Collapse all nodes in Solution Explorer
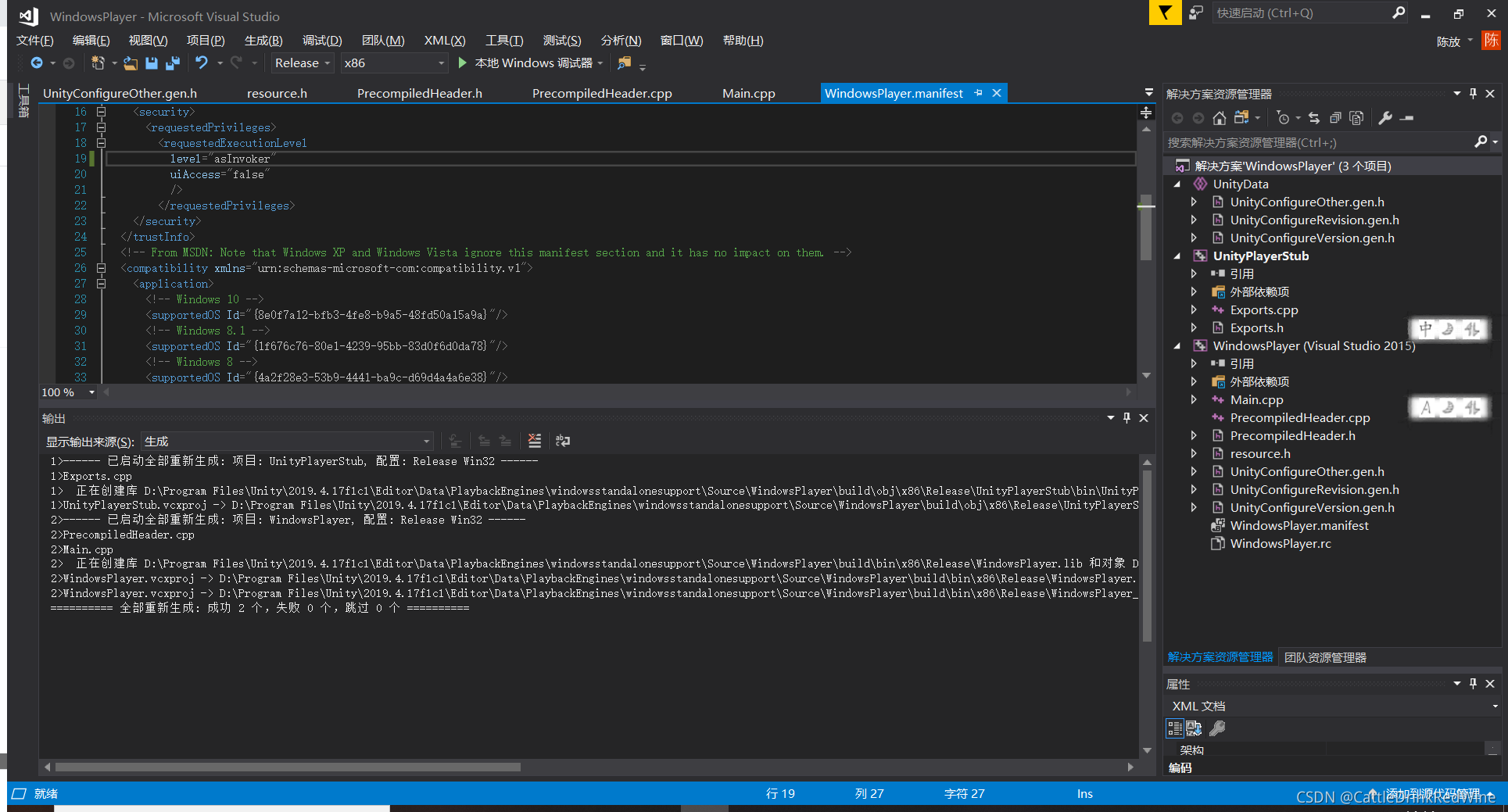 coord(1335,118)
